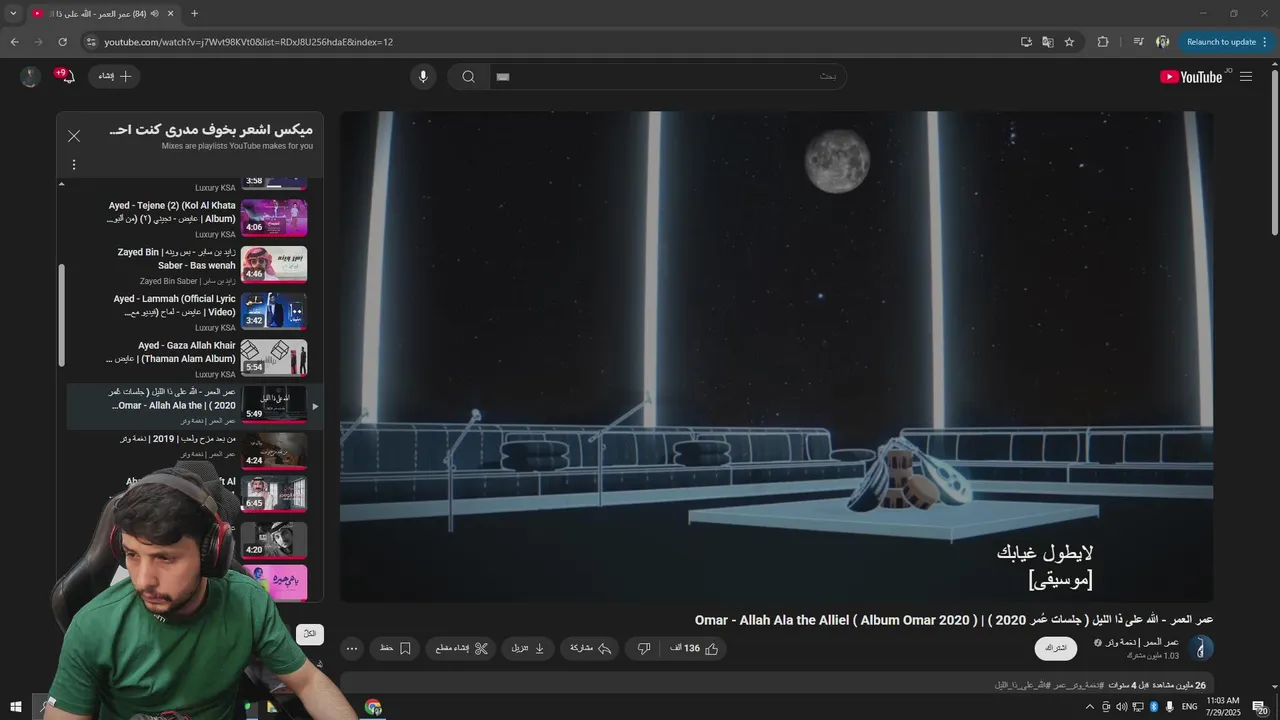This screenshot has width=1280, height=720.
Task: Open the Windows Start menu
Action: 16,707
